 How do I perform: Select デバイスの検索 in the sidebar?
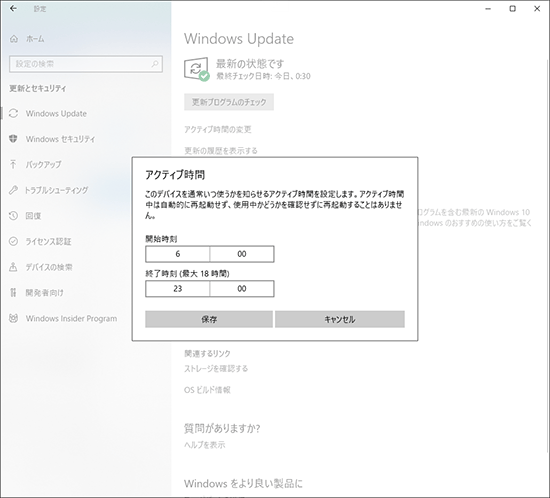click(x=49, y=267)
